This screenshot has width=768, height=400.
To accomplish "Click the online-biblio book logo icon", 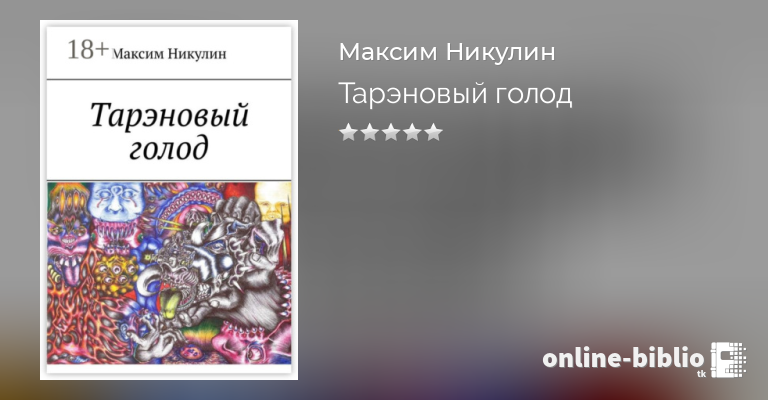I will coord(728,360).
